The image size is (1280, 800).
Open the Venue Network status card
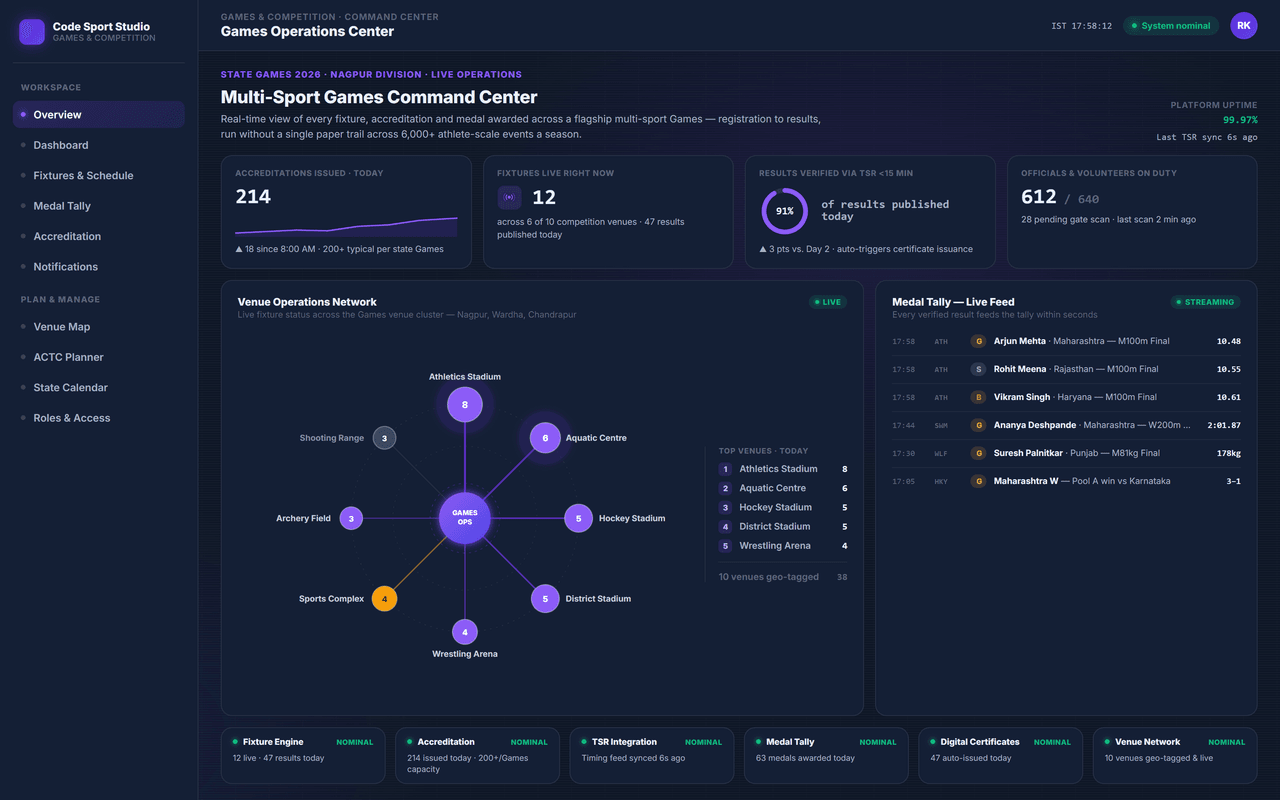(x=1175, y=755)
